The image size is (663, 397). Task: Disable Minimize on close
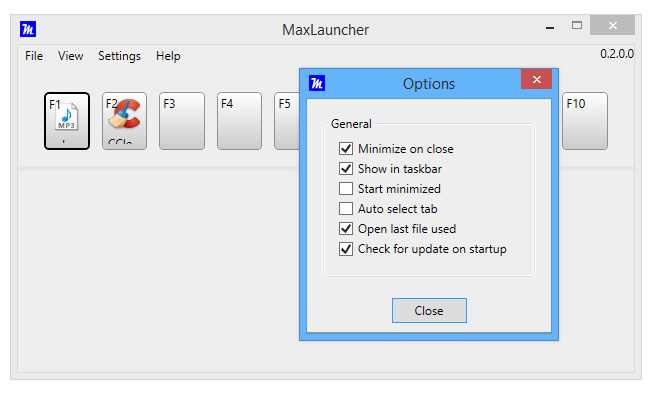[346, 149]
